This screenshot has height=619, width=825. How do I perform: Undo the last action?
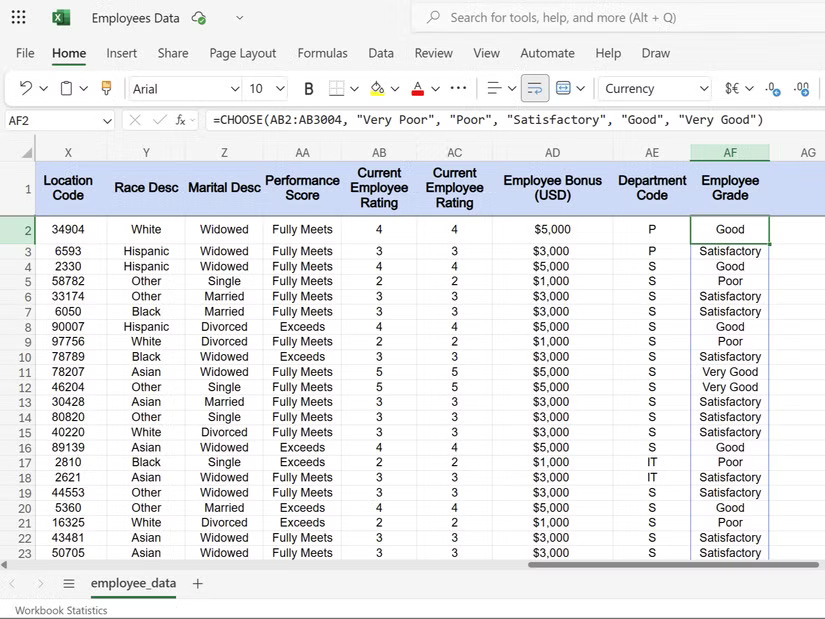[x=25, y=89]
